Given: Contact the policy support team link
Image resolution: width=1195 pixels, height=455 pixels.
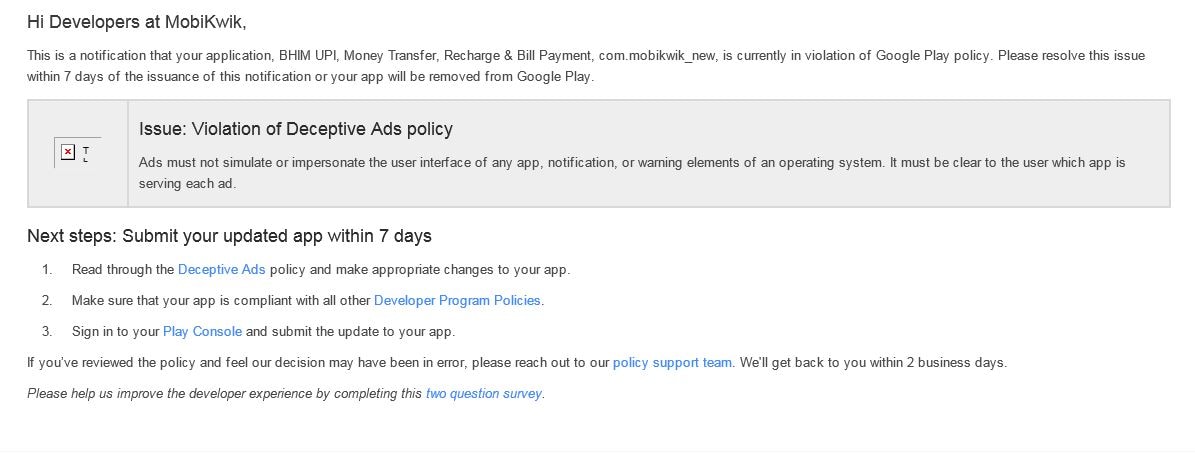Looking at the screenshot, I should (x=672, y=362).
